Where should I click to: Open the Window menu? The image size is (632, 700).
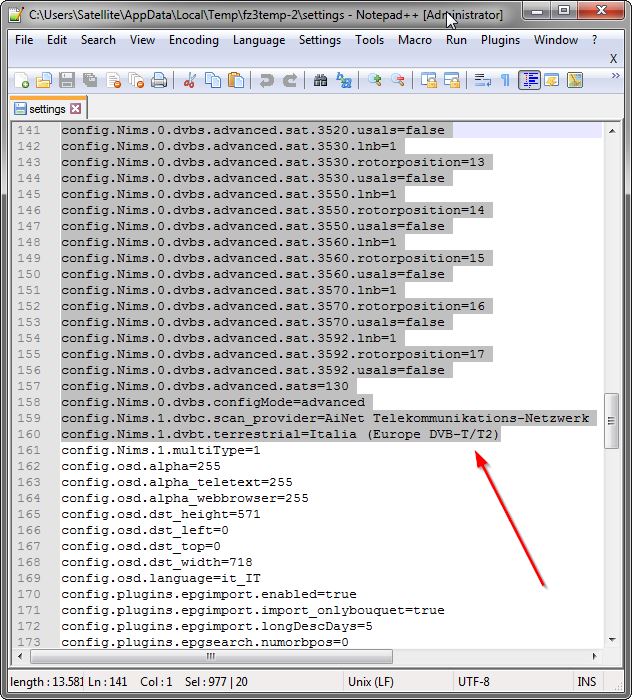(x=556, y=40)
